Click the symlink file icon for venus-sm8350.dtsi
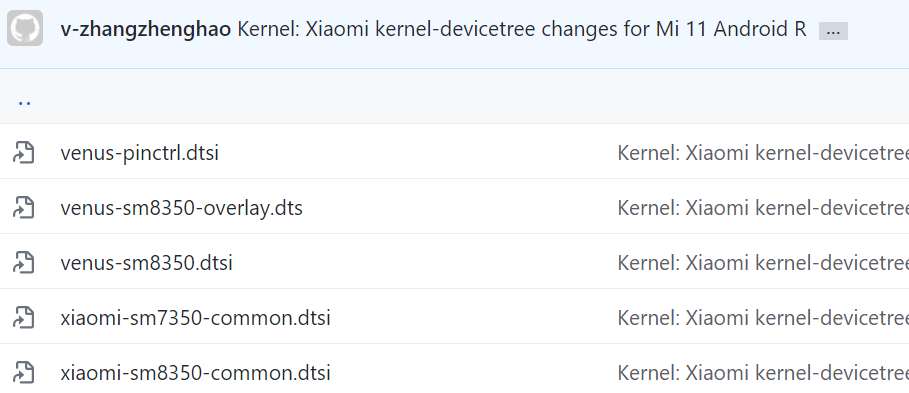909x393 pixels. (24, 262)
